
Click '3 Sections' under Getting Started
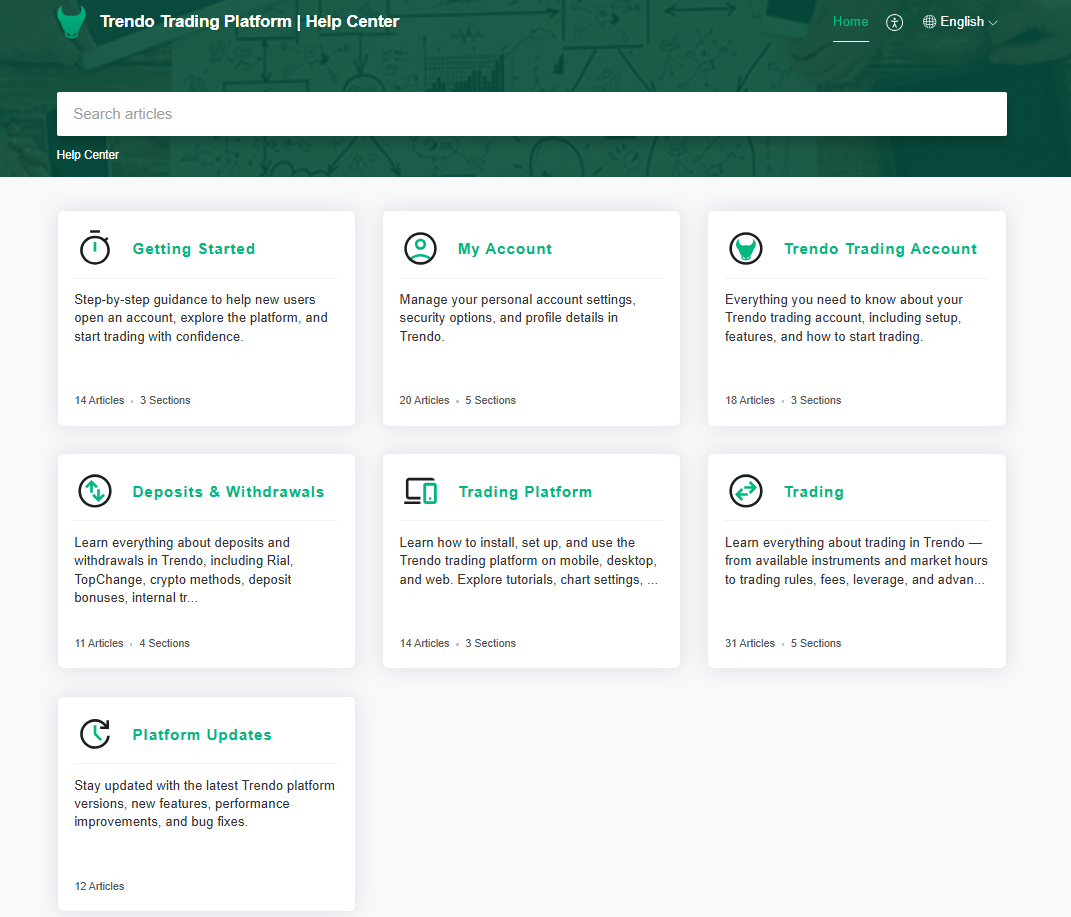(165, 400)
